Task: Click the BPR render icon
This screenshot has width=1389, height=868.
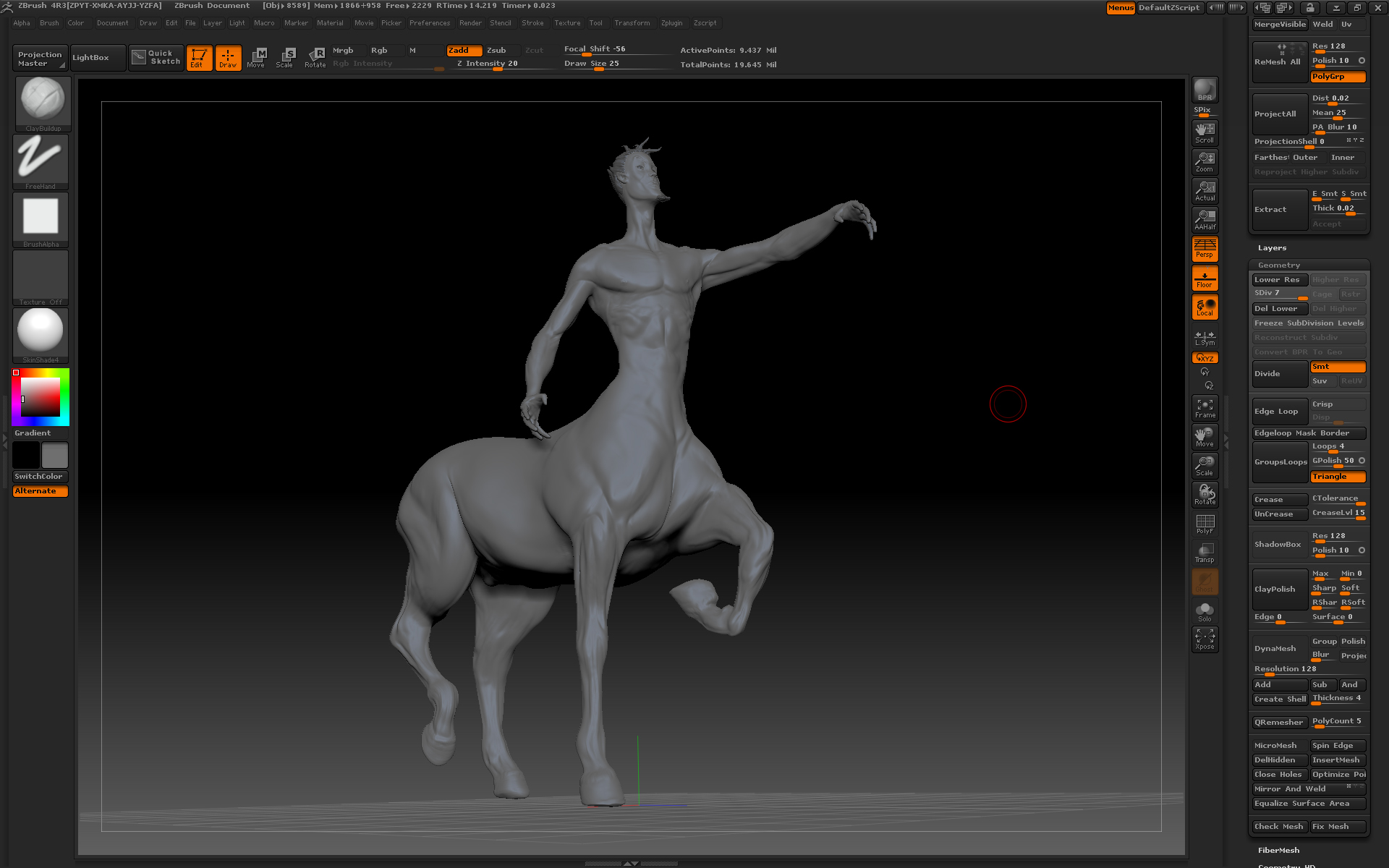Action: (x=1205, y=90)
